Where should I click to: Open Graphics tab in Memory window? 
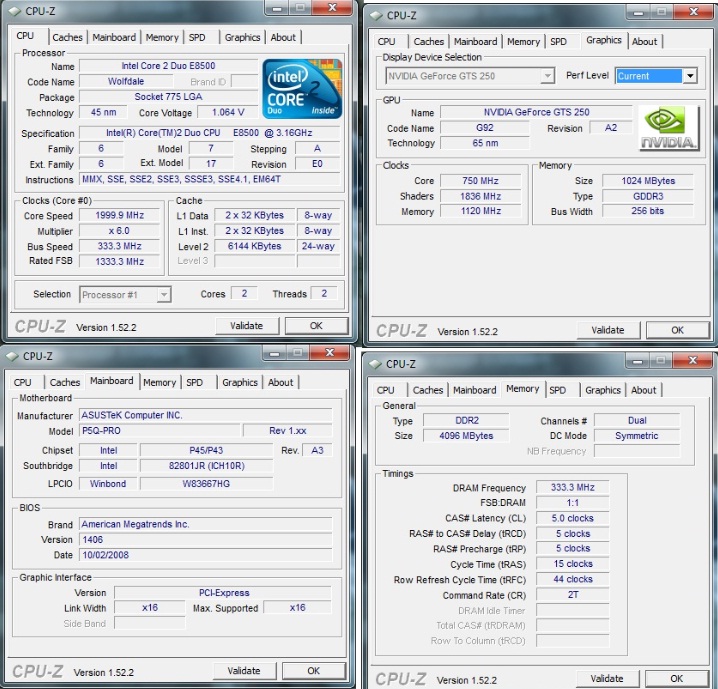pos(603,390)
